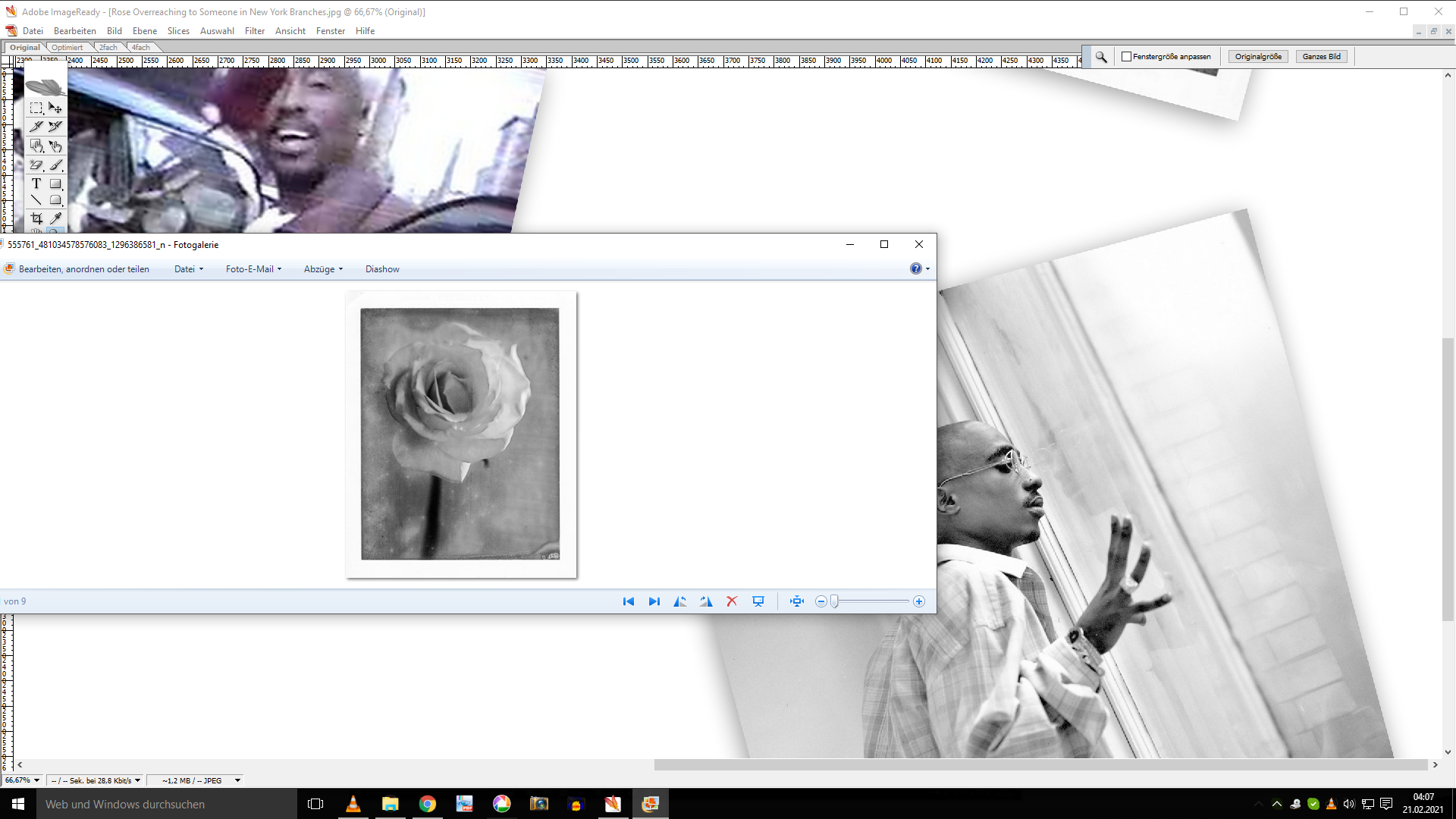Image resolution: width=1456 pixels, height=819 pixels.
Task: Click Web und Windows durchsuchen search box
Action: click(x=167, y=804)
